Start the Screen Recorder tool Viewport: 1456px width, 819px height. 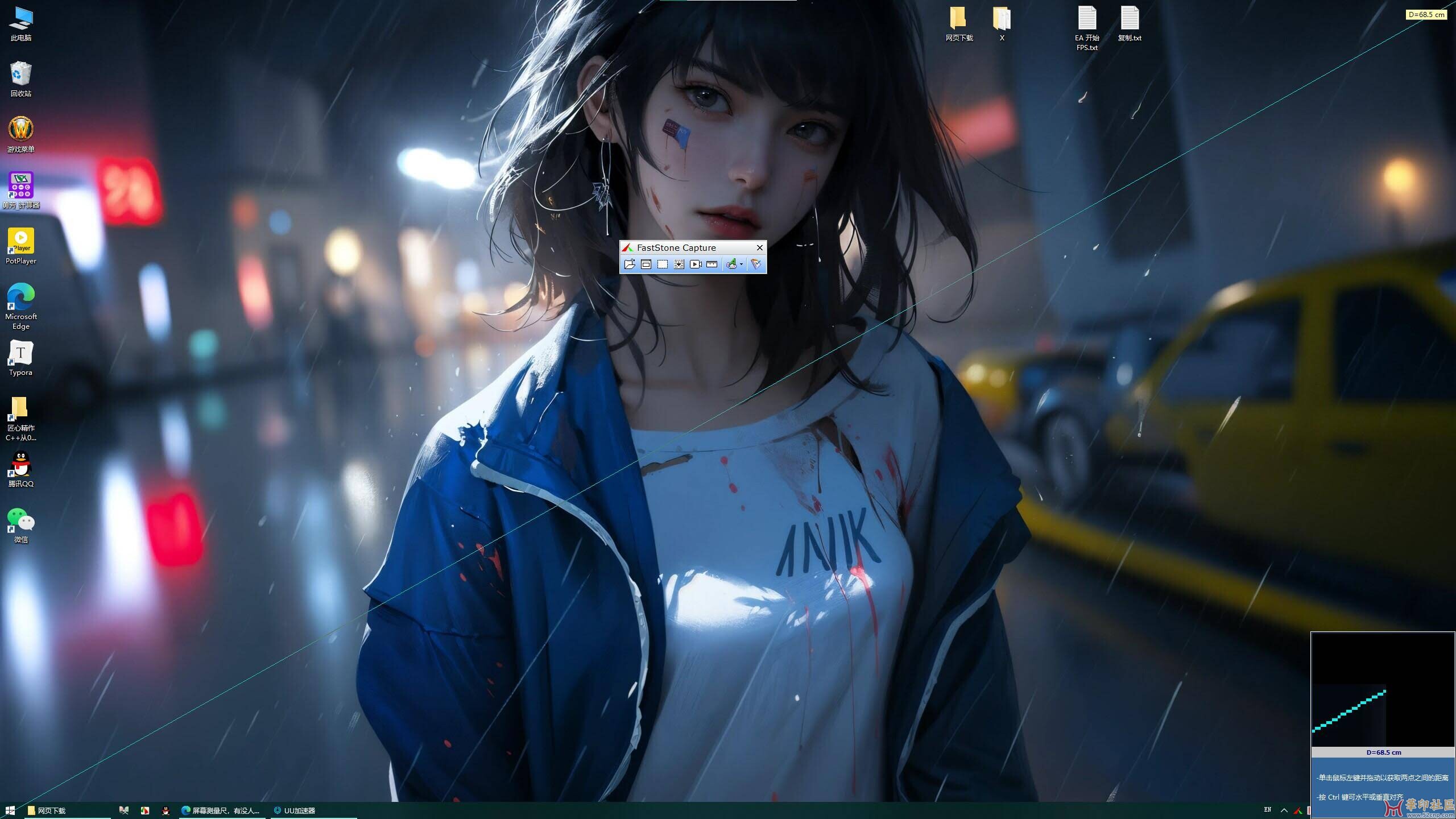[x=696, y=264]
